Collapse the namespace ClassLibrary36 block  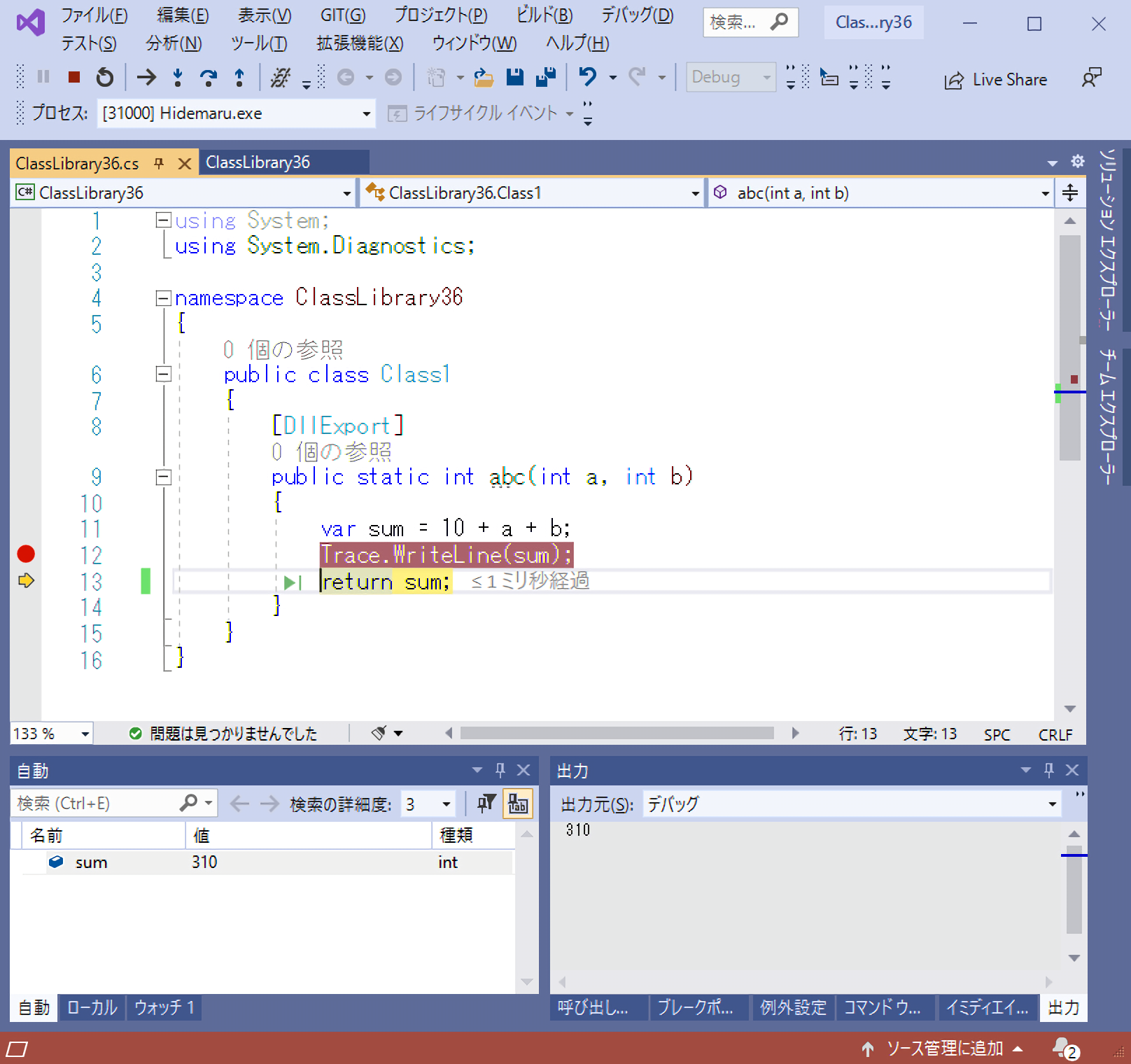tap(163, 298)
